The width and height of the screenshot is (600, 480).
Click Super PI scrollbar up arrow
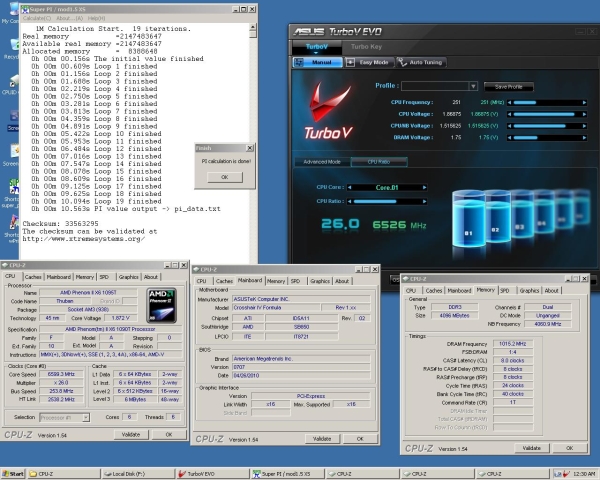click(x=253, y=27)
